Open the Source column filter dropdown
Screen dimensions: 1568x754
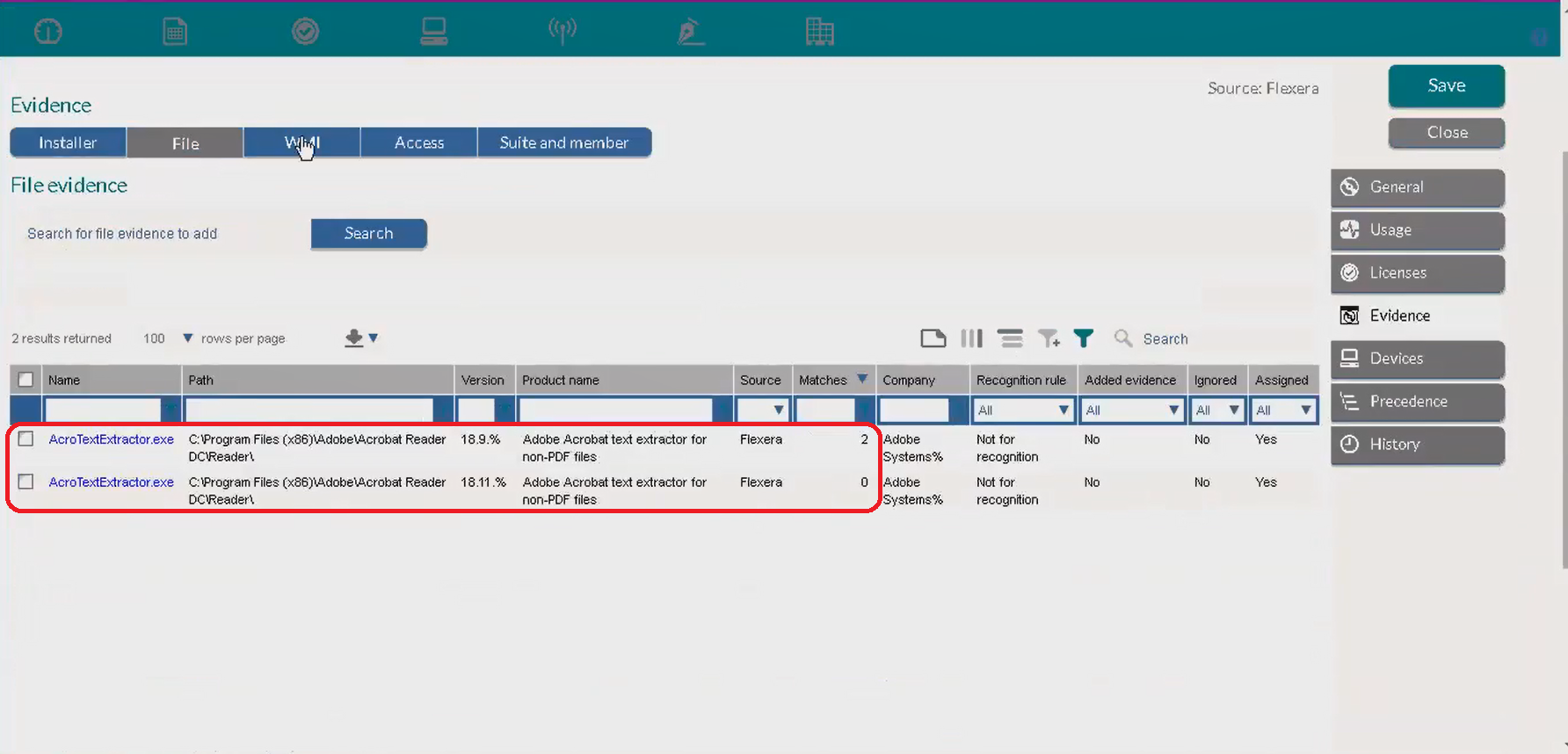(x=762, y=410)
